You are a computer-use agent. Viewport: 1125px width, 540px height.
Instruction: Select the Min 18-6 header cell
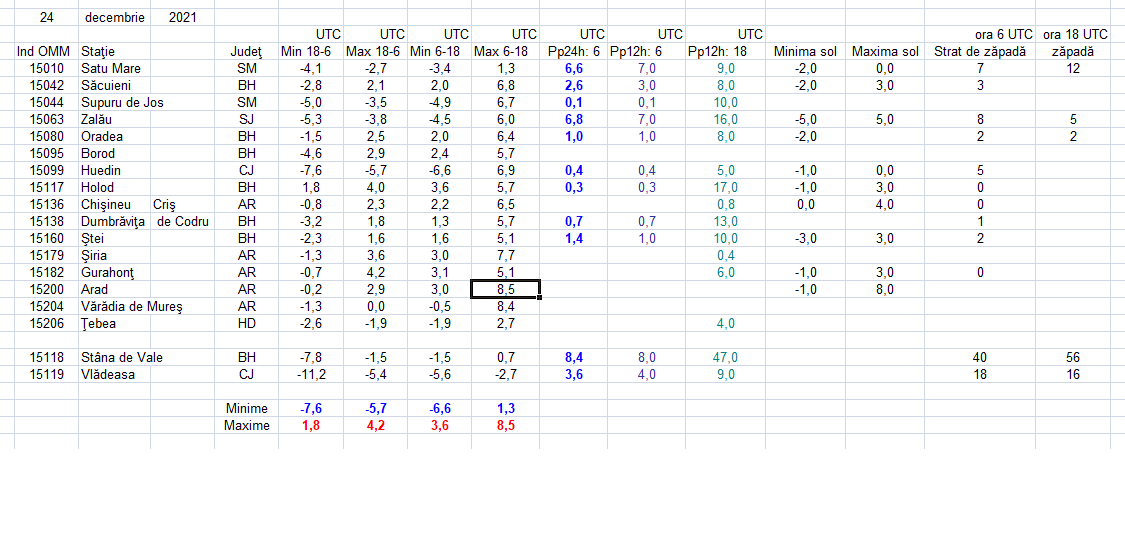point(311,52)
